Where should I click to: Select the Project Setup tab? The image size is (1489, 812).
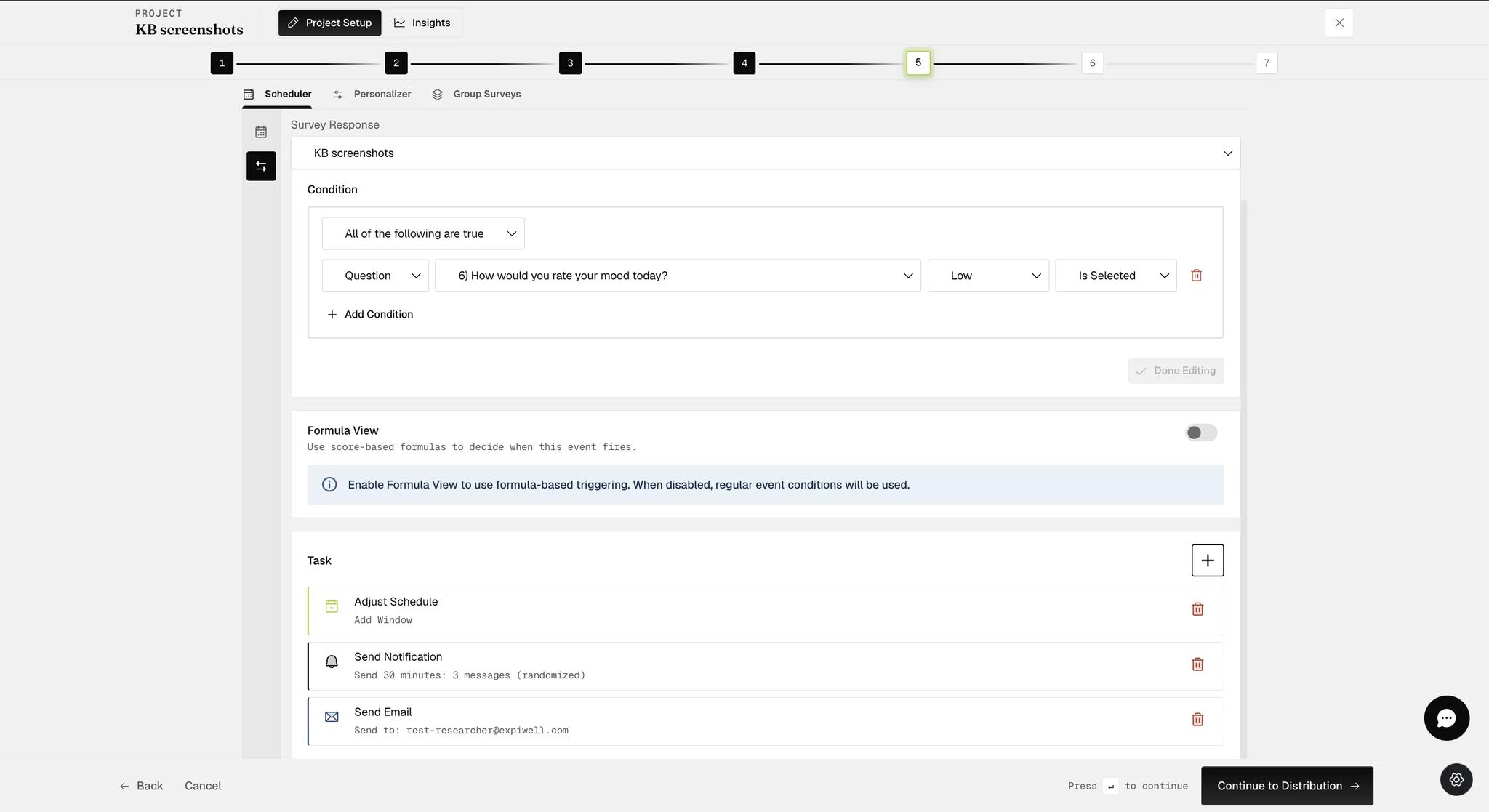[330, 23]
